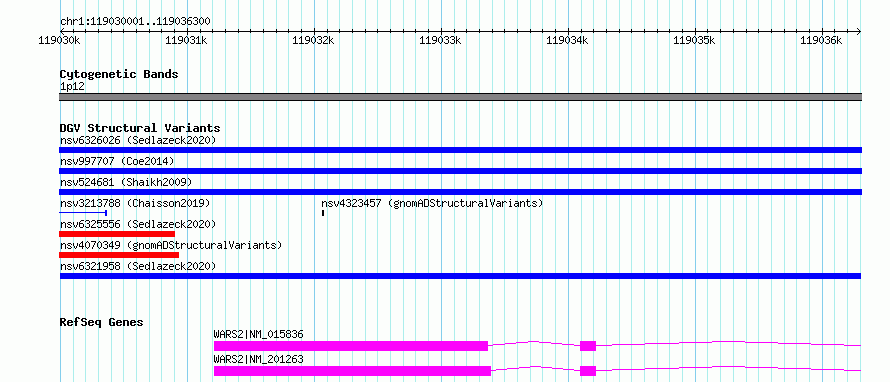
Task: Click the 119033k ruler tick label
Action: click(x=441, y=41)
